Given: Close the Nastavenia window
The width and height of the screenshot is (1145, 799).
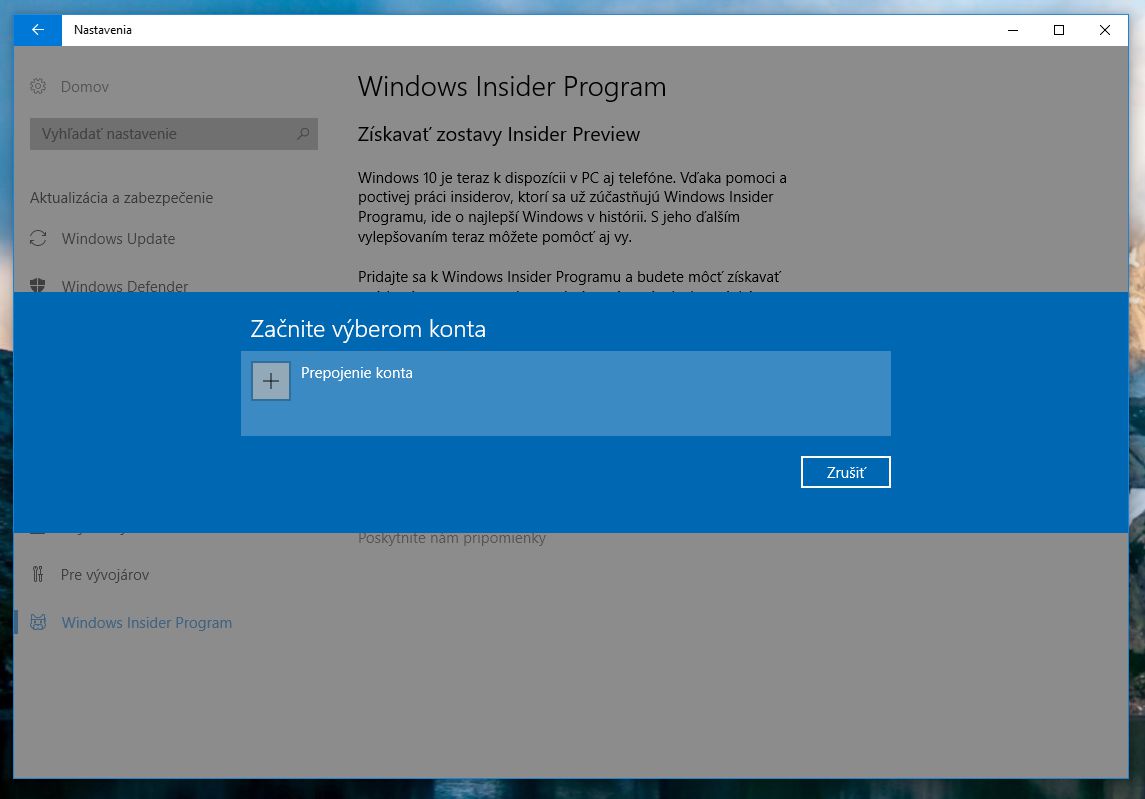Looking at the screenshot, I should point(1105,30).
